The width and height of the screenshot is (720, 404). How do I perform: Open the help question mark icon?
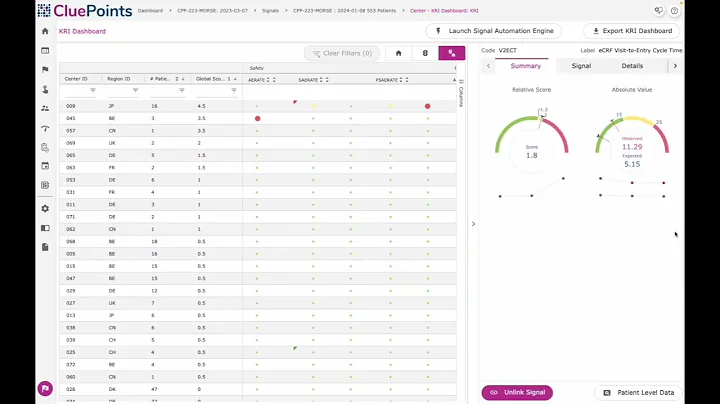(674, 11)
